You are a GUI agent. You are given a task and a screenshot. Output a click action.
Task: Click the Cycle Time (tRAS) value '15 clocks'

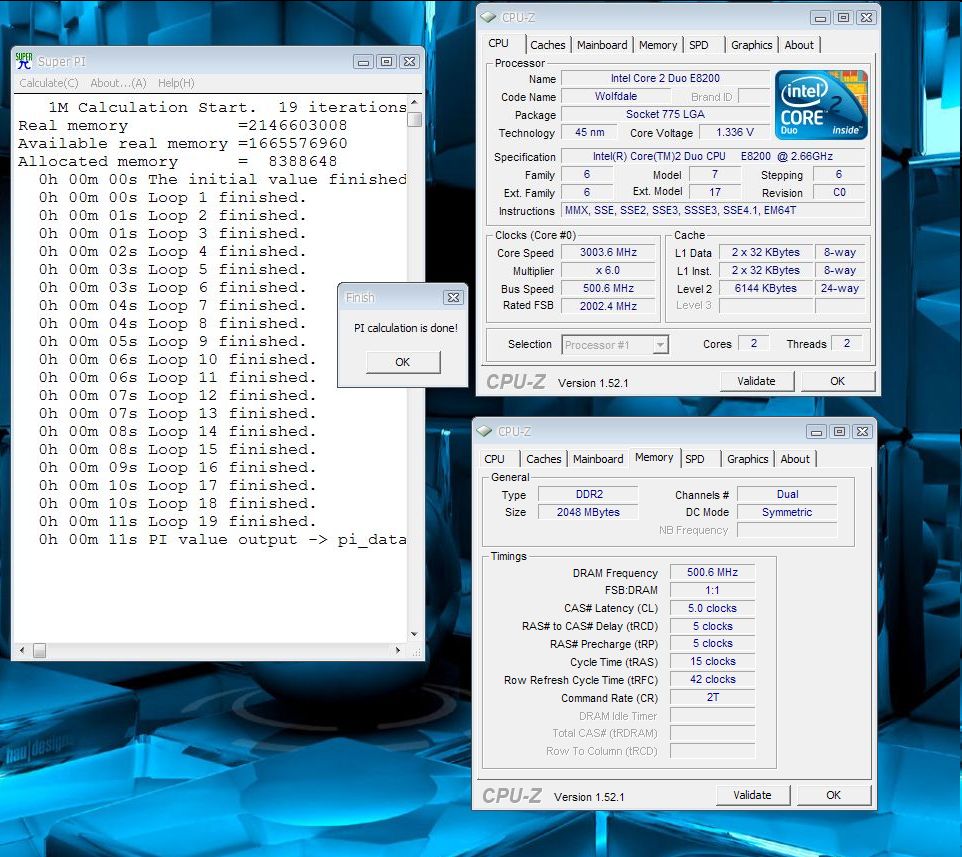712,661
